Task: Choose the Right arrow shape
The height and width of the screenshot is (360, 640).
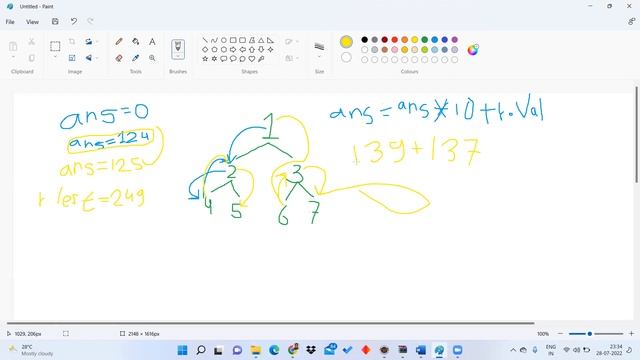Action: tap(233, 49)
